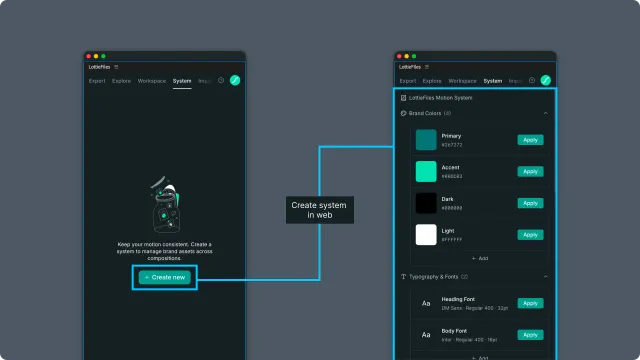Viewport: 640px width, 360px height.
Task: Click the Accent green color swatch
Action: (426, 171)
